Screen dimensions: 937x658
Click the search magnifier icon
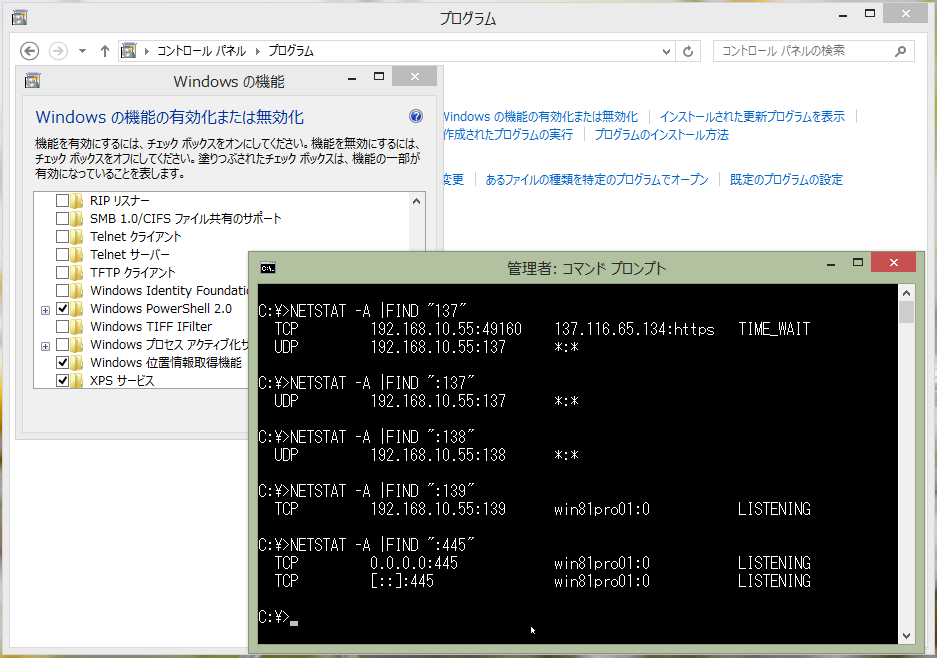coord(901,51)
